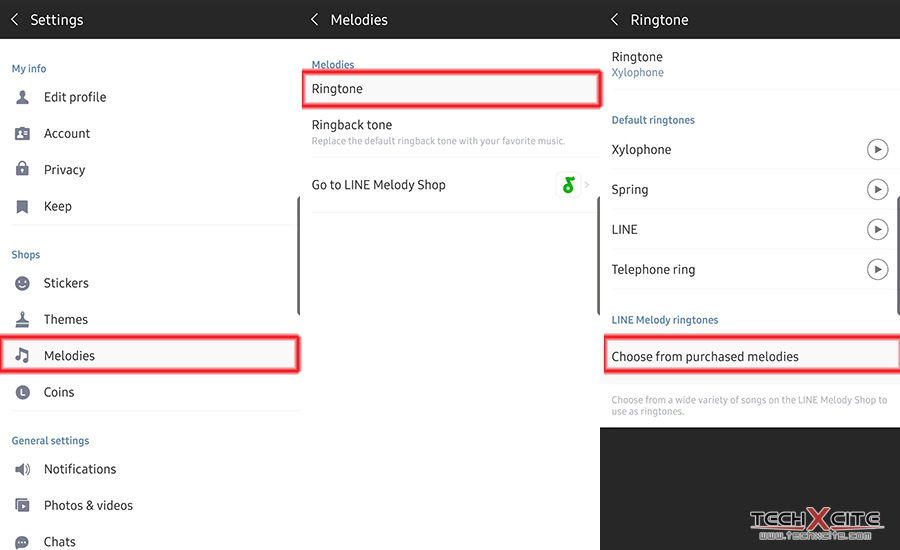Image resolution: width=900 pixels, height=550 pixels.
Task: Open Photos & videos settings
Action: click(150, 505)
